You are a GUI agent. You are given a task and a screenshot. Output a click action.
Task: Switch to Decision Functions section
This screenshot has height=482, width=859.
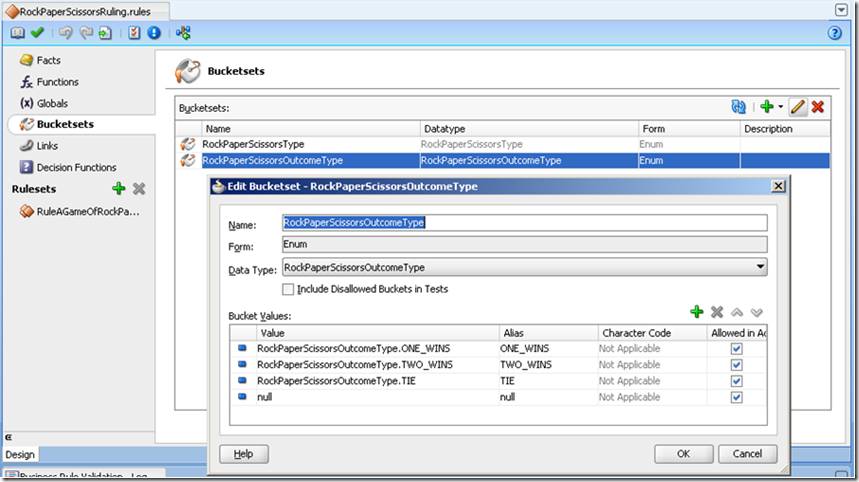pos(76,167)
